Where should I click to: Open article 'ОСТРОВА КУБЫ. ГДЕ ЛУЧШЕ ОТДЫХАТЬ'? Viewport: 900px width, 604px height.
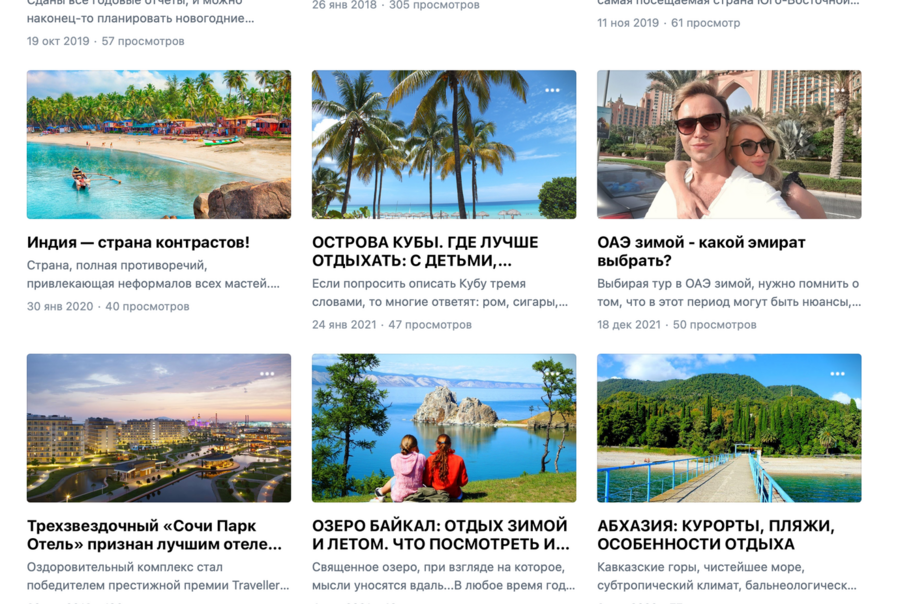click(x=425, y=251)
